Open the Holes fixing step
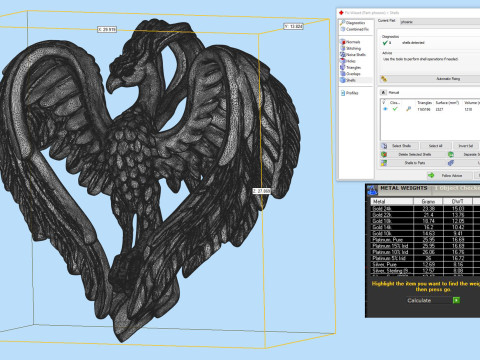The height and width of the screenshot is (360, 480). (348, 61)
